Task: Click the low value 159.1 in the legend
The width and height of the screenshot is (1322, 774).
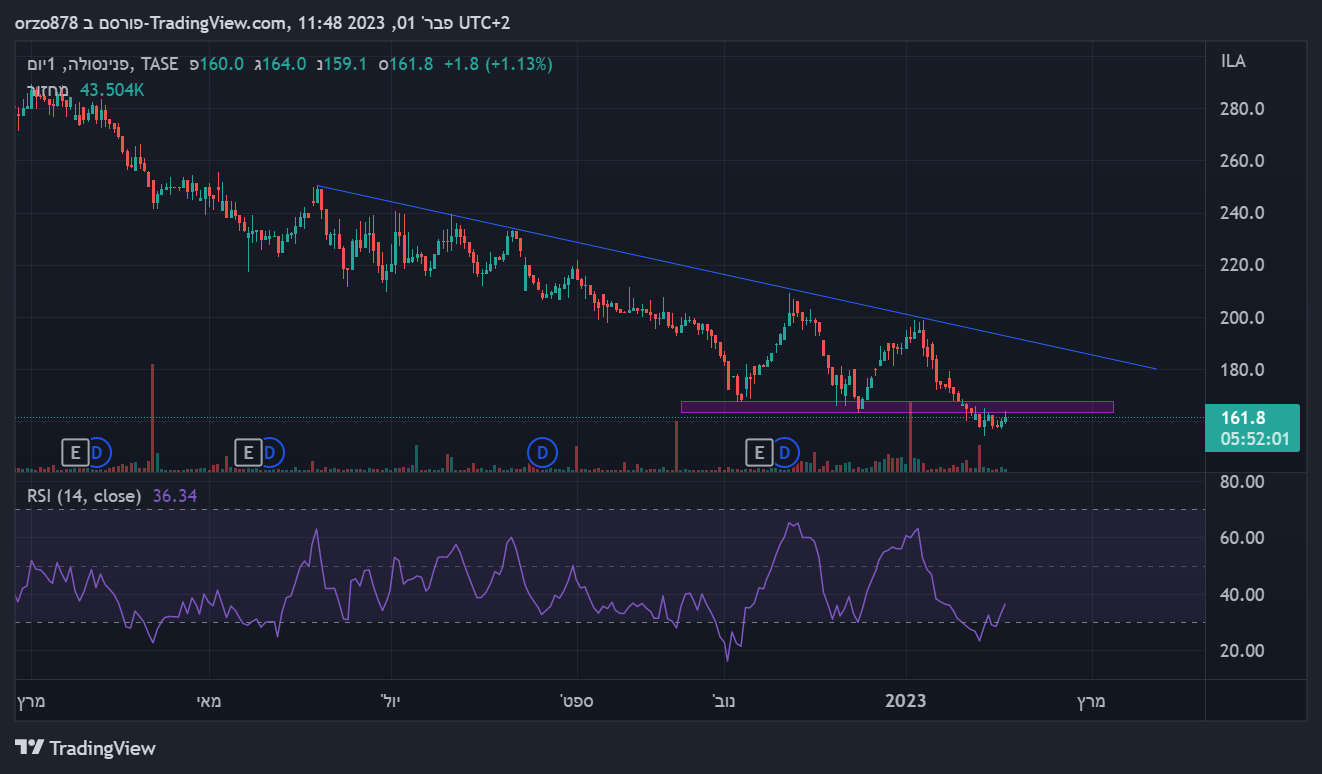Action: tap(345, 64)
